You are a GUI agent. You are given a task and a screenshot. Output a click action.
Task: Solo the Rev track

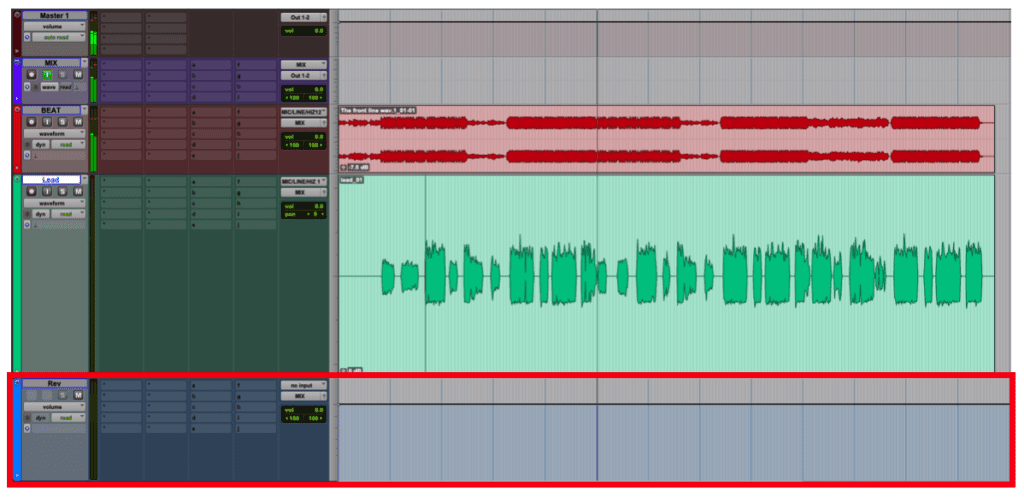(x=63, y=396)
